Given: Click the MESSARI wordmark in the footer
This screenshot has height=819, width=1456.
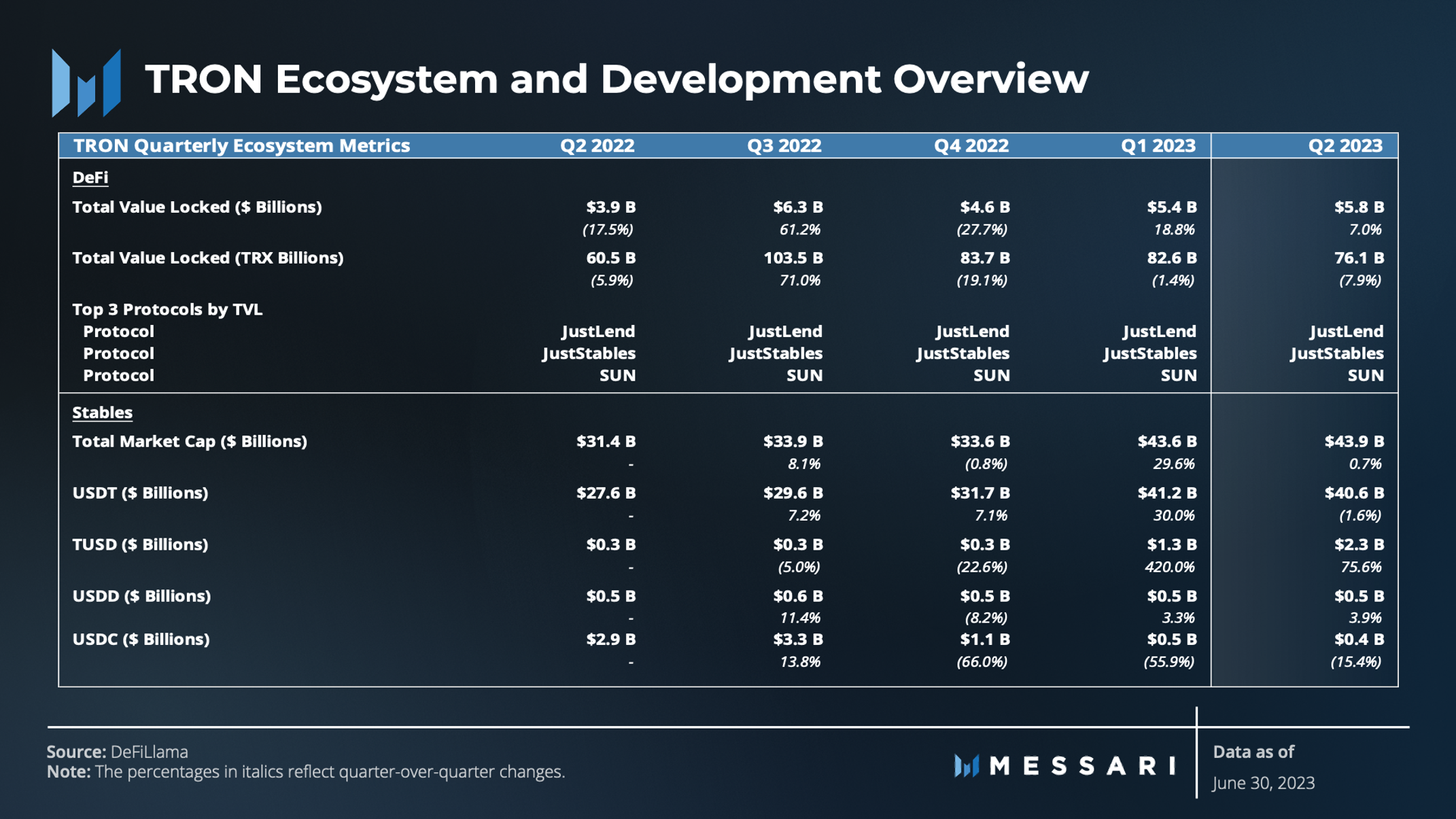Looking at the screenshot, I should [x=1082, y=766].
